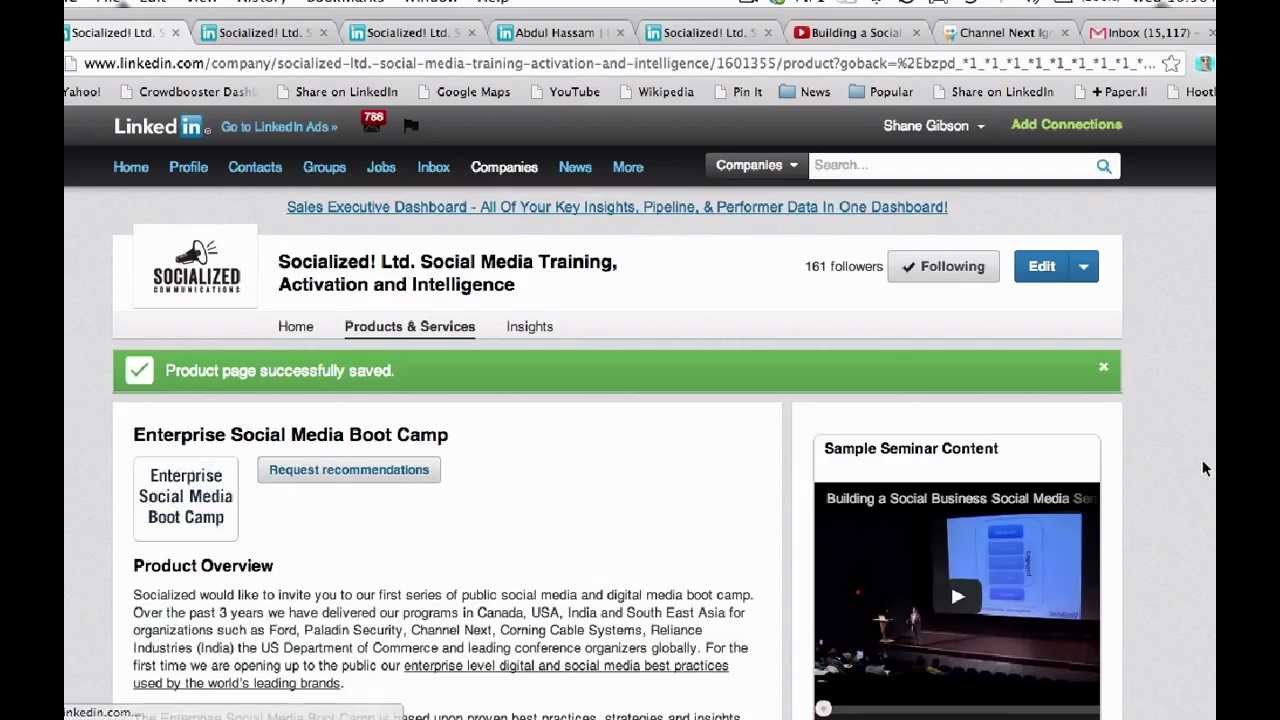
Task: Switch to the Building a Social YouTube tab
Action: pyautogui.click(x=856, y=33)
